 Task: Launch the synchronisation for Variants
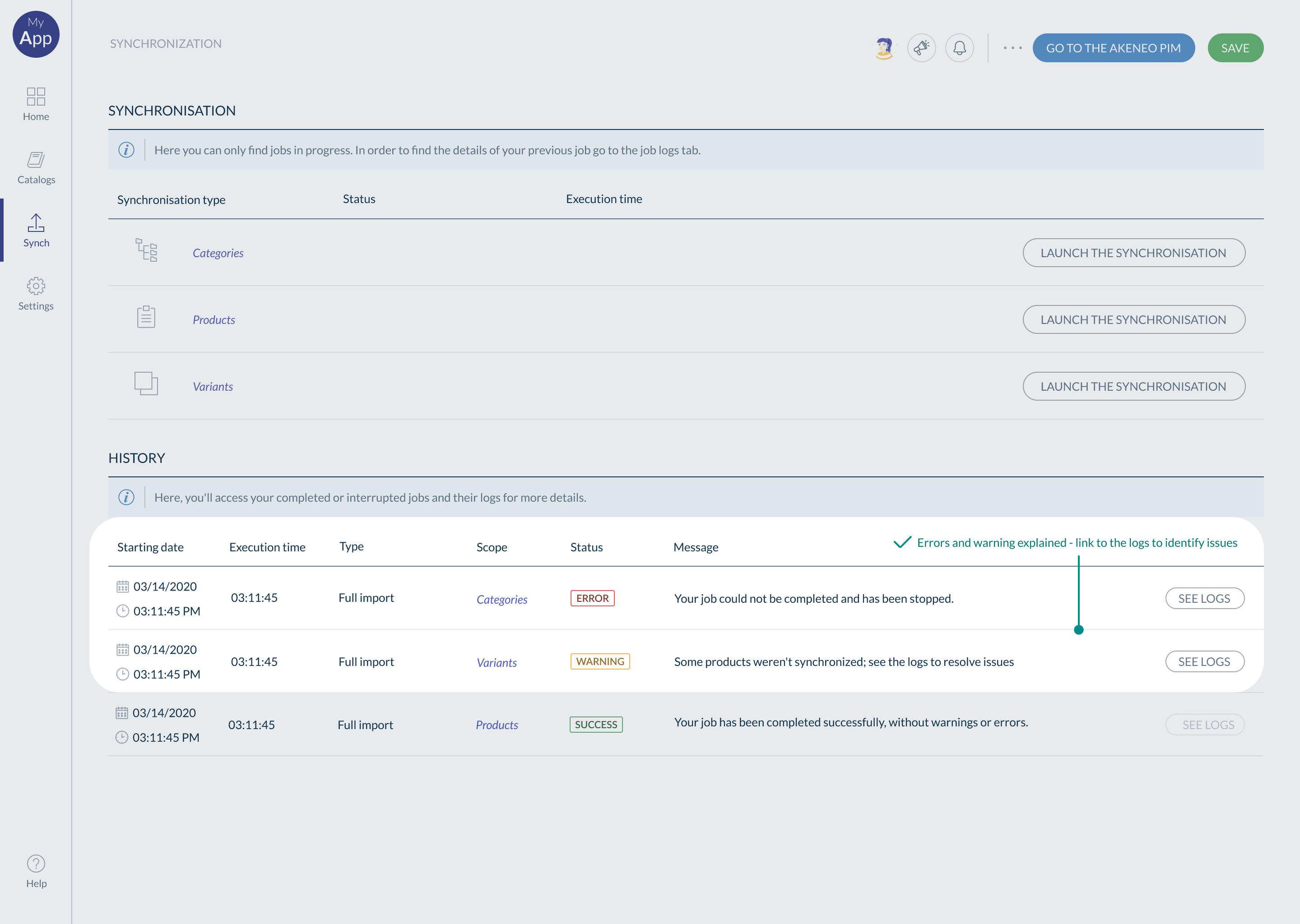pos(1133,386)
